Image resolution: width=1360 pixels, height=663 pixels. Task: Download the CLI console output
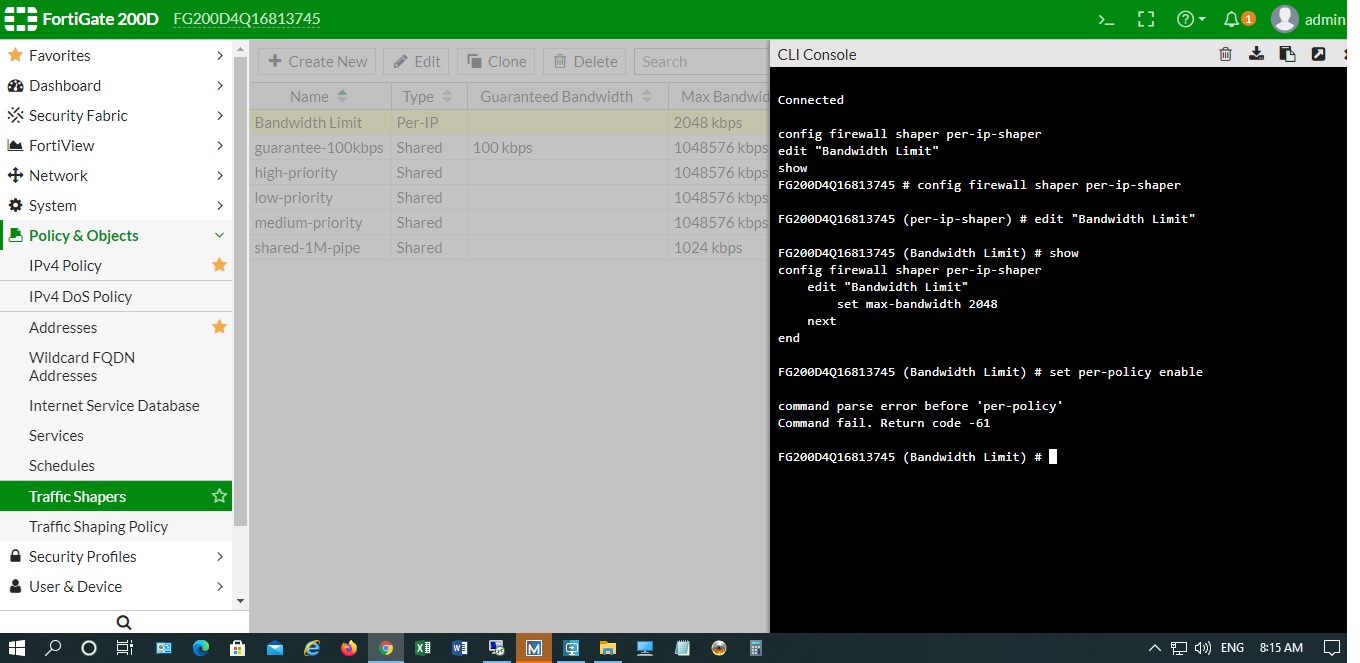(x=1257, y=54)
